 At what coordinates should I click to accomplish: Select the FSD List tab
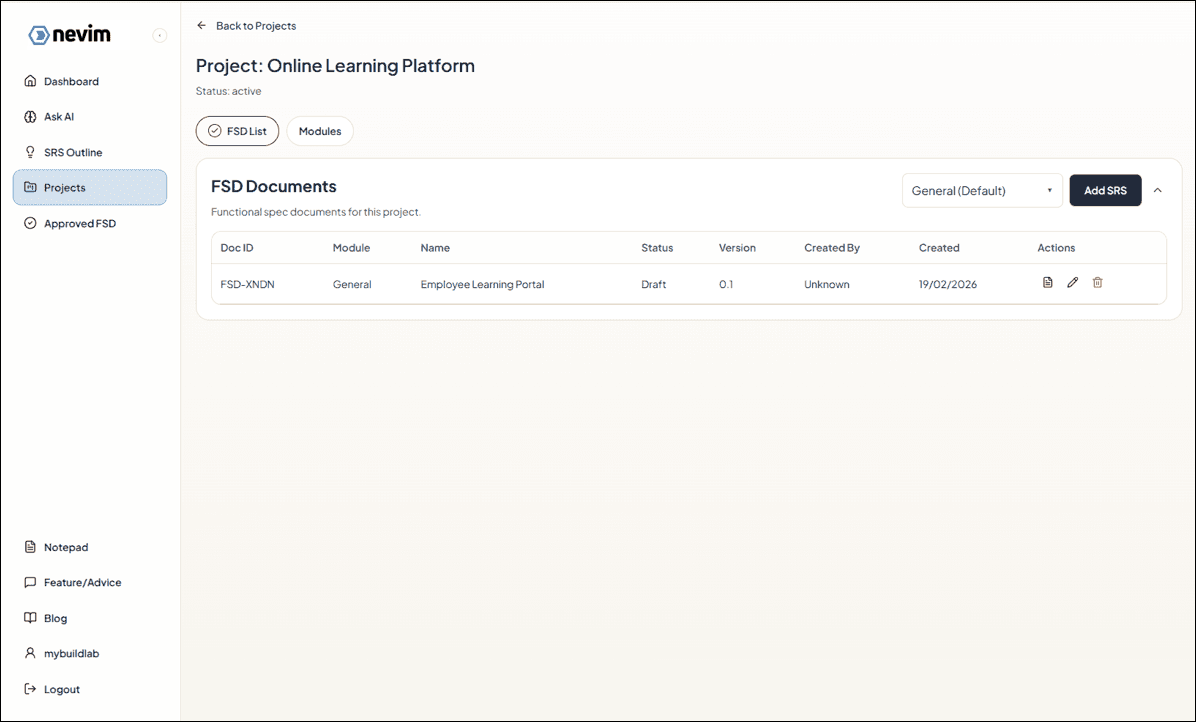[x=237, y=131]
